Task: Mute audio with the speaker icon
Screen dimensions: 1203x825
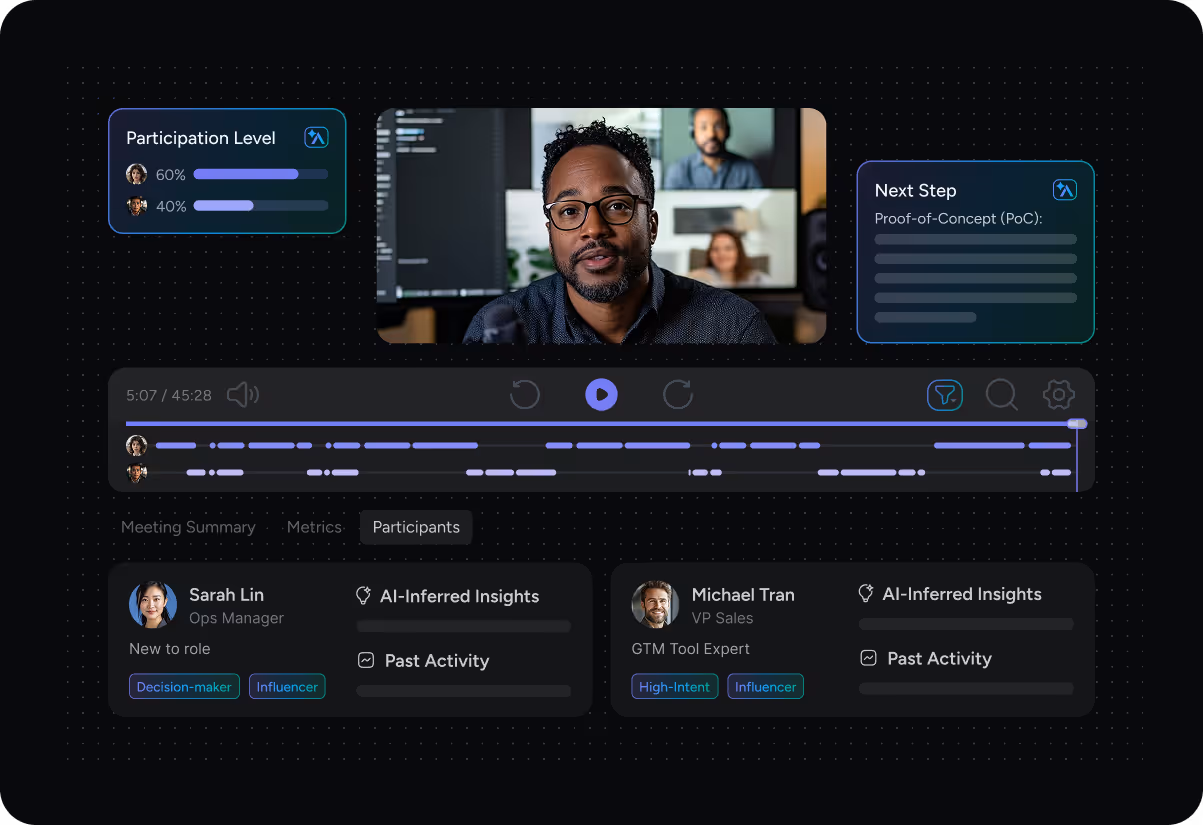Action: pyautogui.click(x=243, y=395)
